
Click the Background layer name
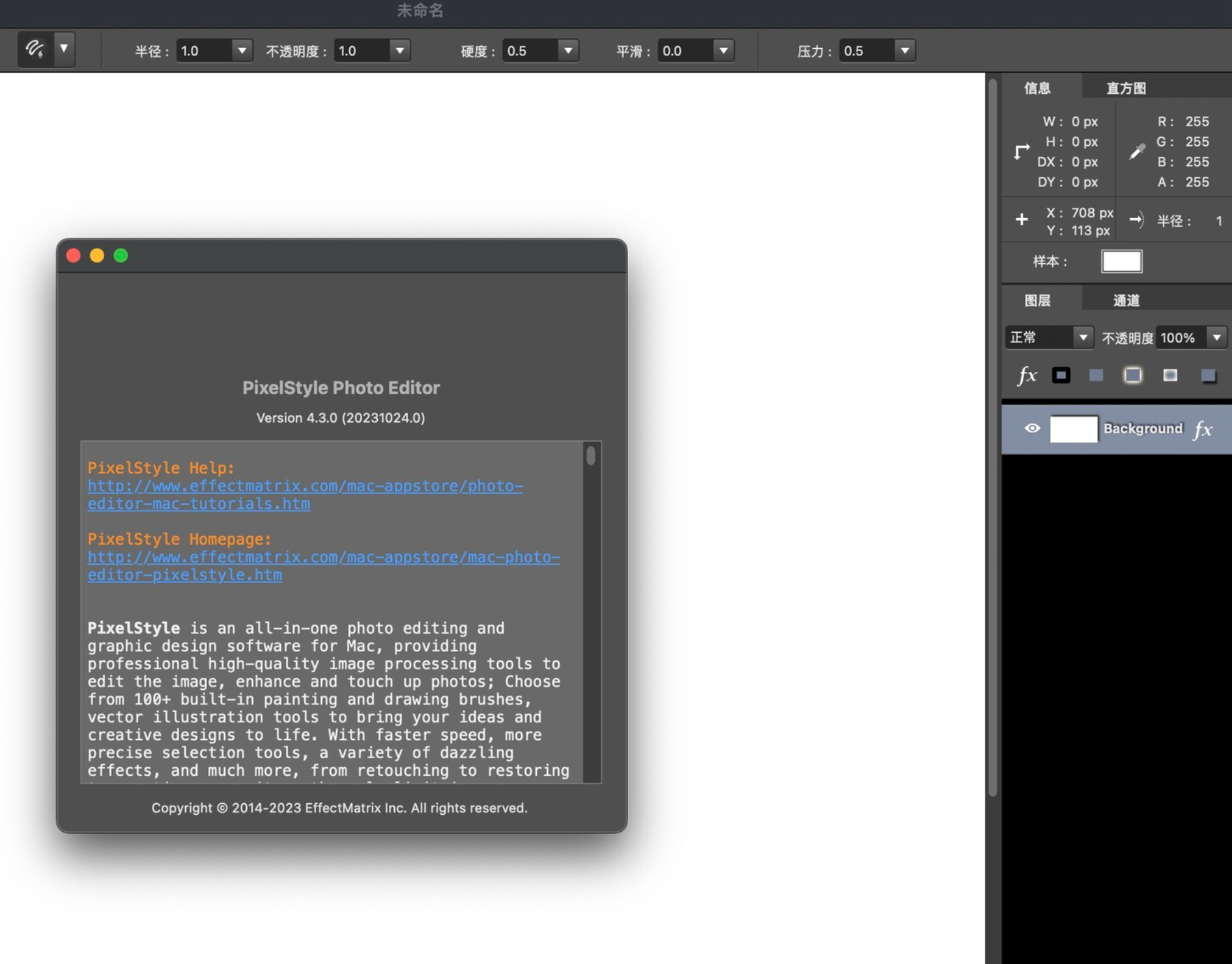[1143, 428]
